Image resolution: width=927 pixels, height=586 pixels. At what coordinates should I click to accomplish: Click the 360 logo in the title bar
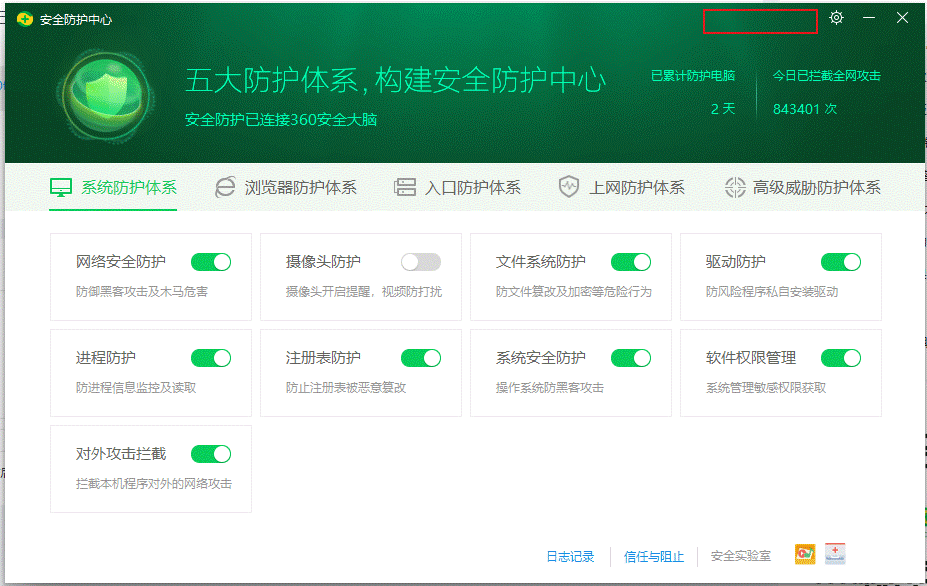tap(25, 20)
